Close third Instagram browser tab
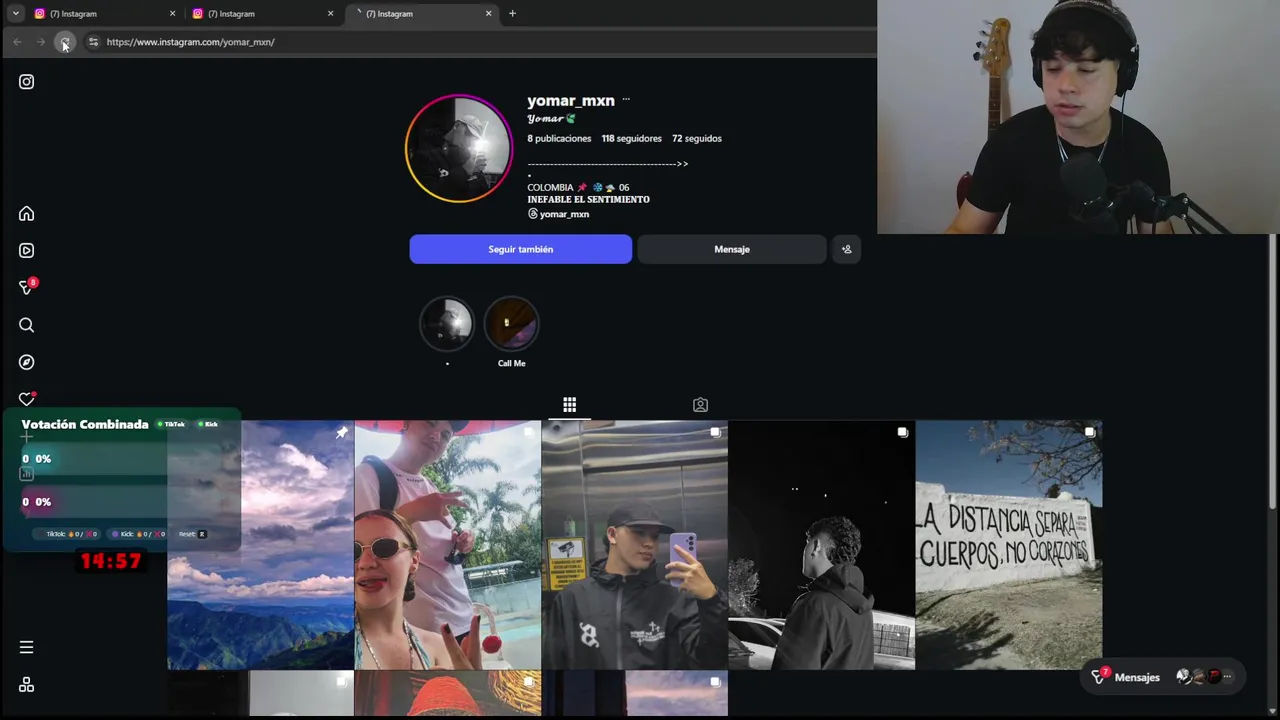The height and width of the screenshot is (720, 1280). coord(488,14)
